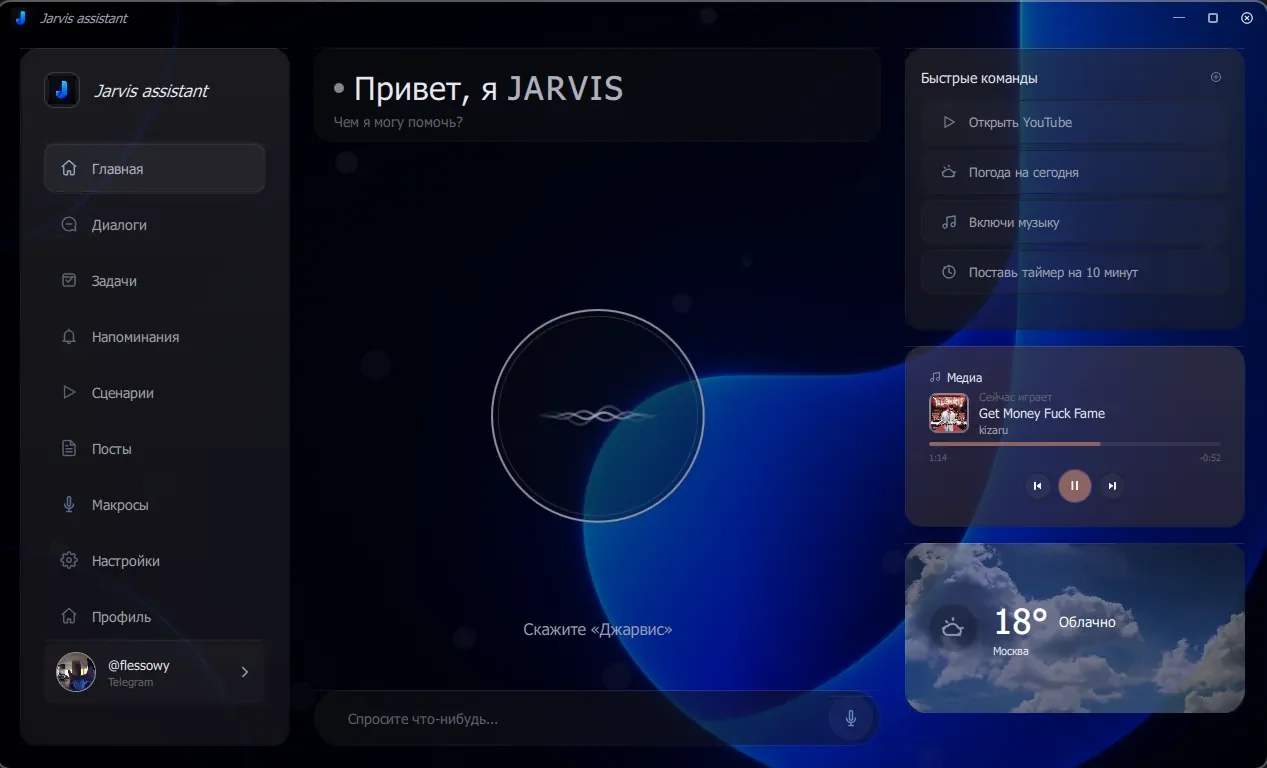
Task: Open the Диалоги chat bubble icon
Action: (x=69, y=225)
